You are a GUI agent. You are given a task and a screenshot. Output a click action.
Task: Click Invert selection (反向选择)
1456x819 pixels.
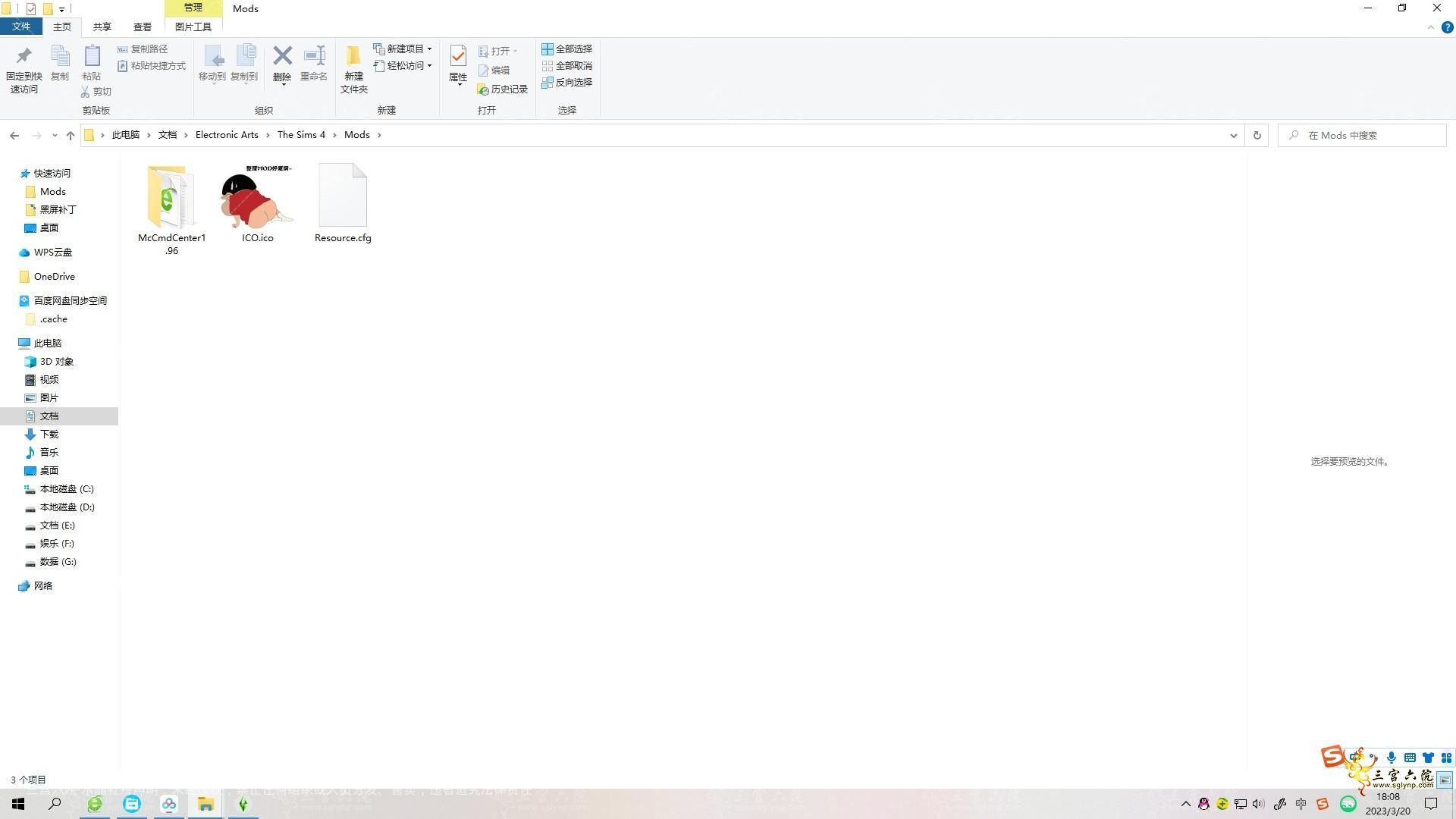click(x=566, y=83)
